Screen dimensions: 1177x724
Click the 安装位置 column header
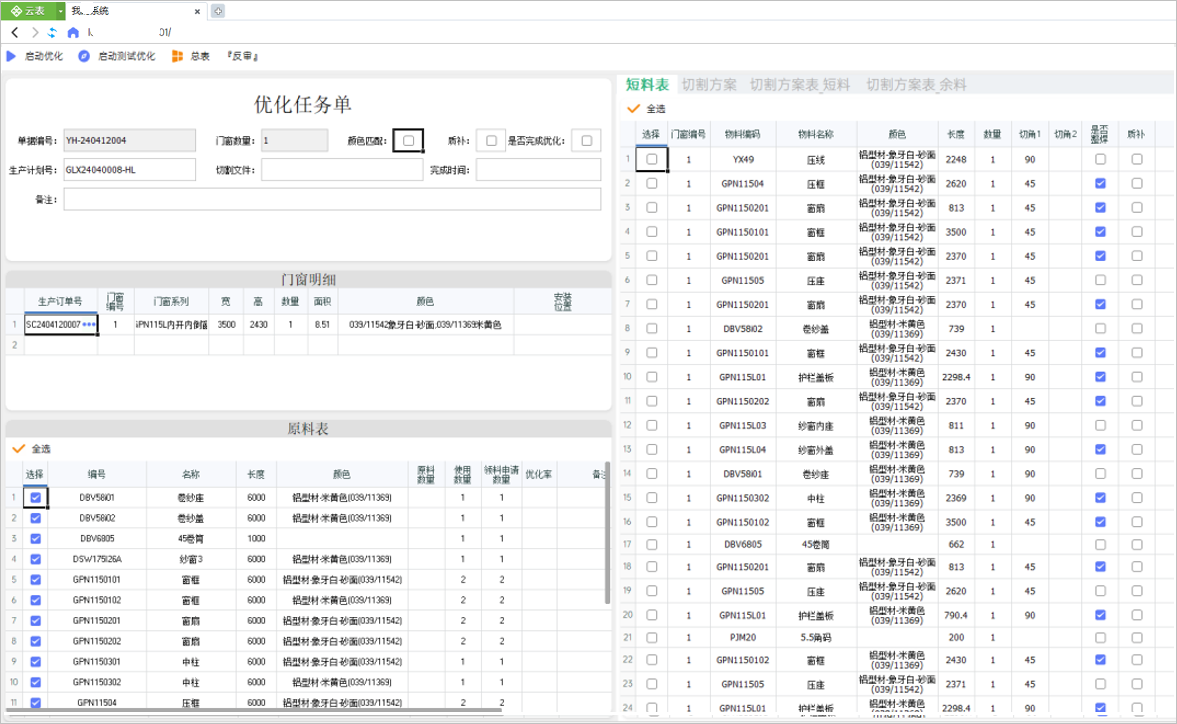(562, 302)
